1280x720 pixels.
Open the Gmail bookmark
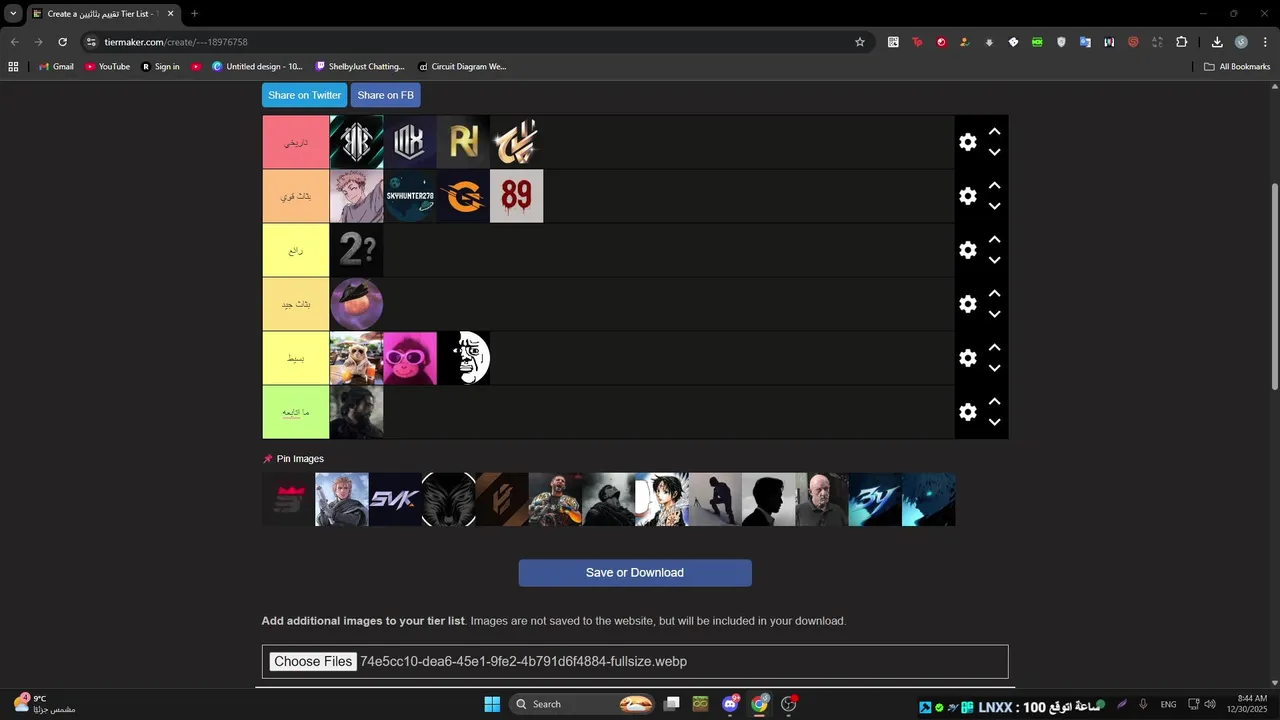(x=56, y=67)
